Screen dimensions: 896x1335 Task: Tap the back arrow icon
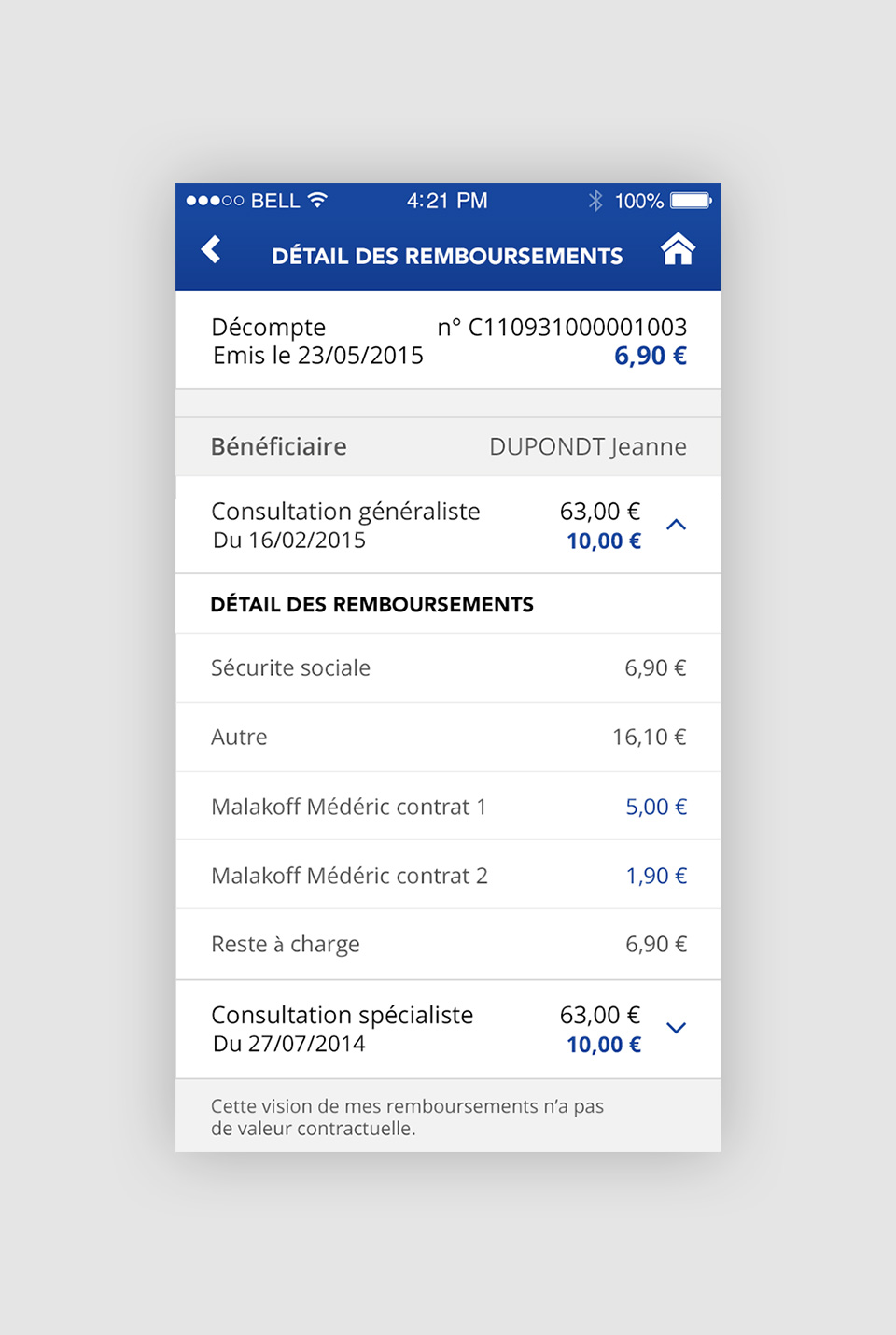coord(211,249)
